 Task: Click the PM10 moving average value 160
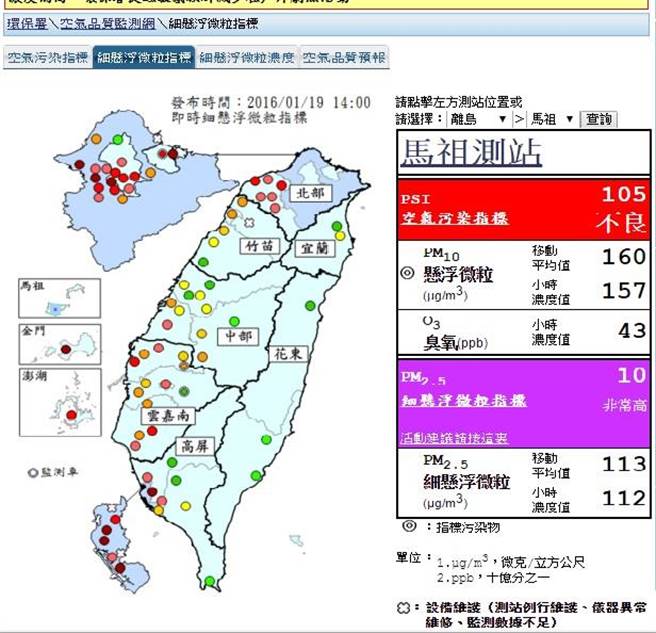click(x=623, y=256)
